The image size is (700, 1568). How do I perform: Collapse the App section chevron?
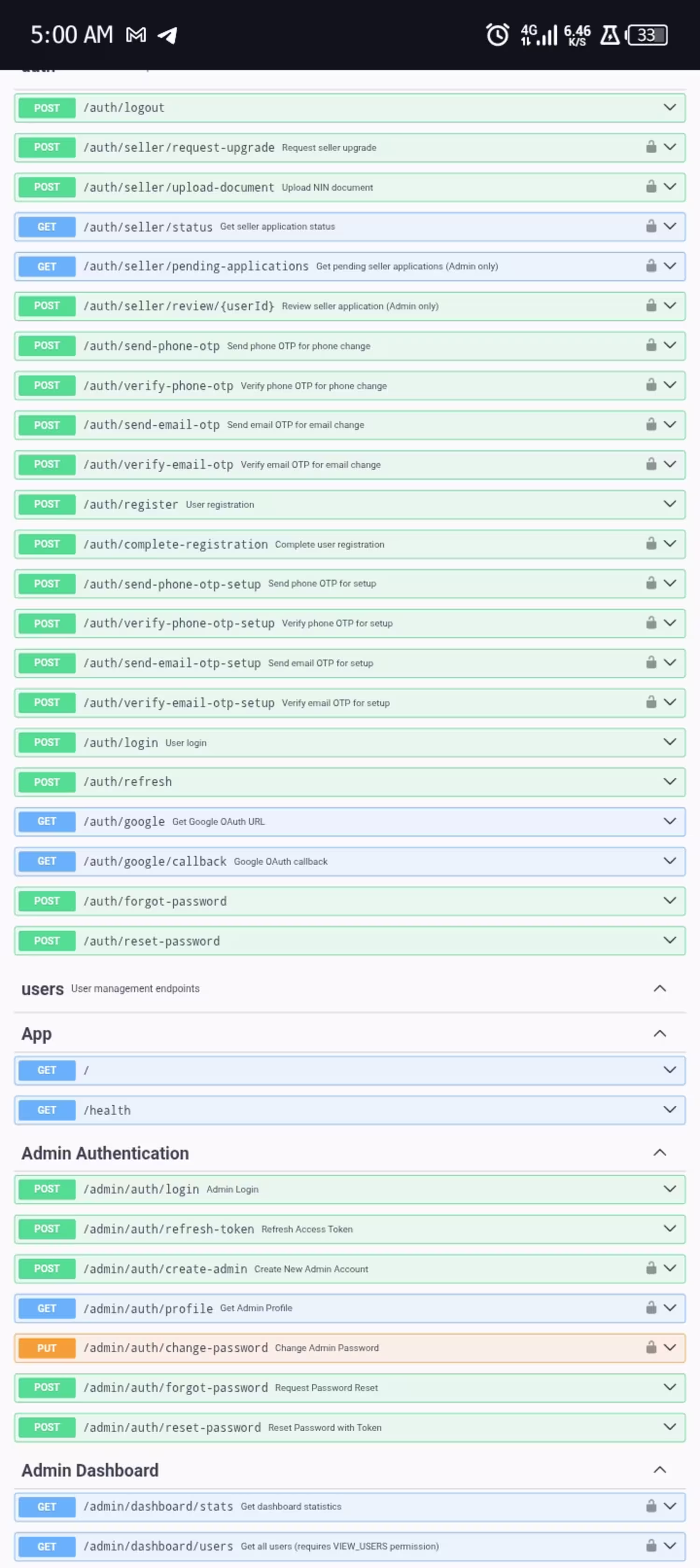tap(659, 1033)
